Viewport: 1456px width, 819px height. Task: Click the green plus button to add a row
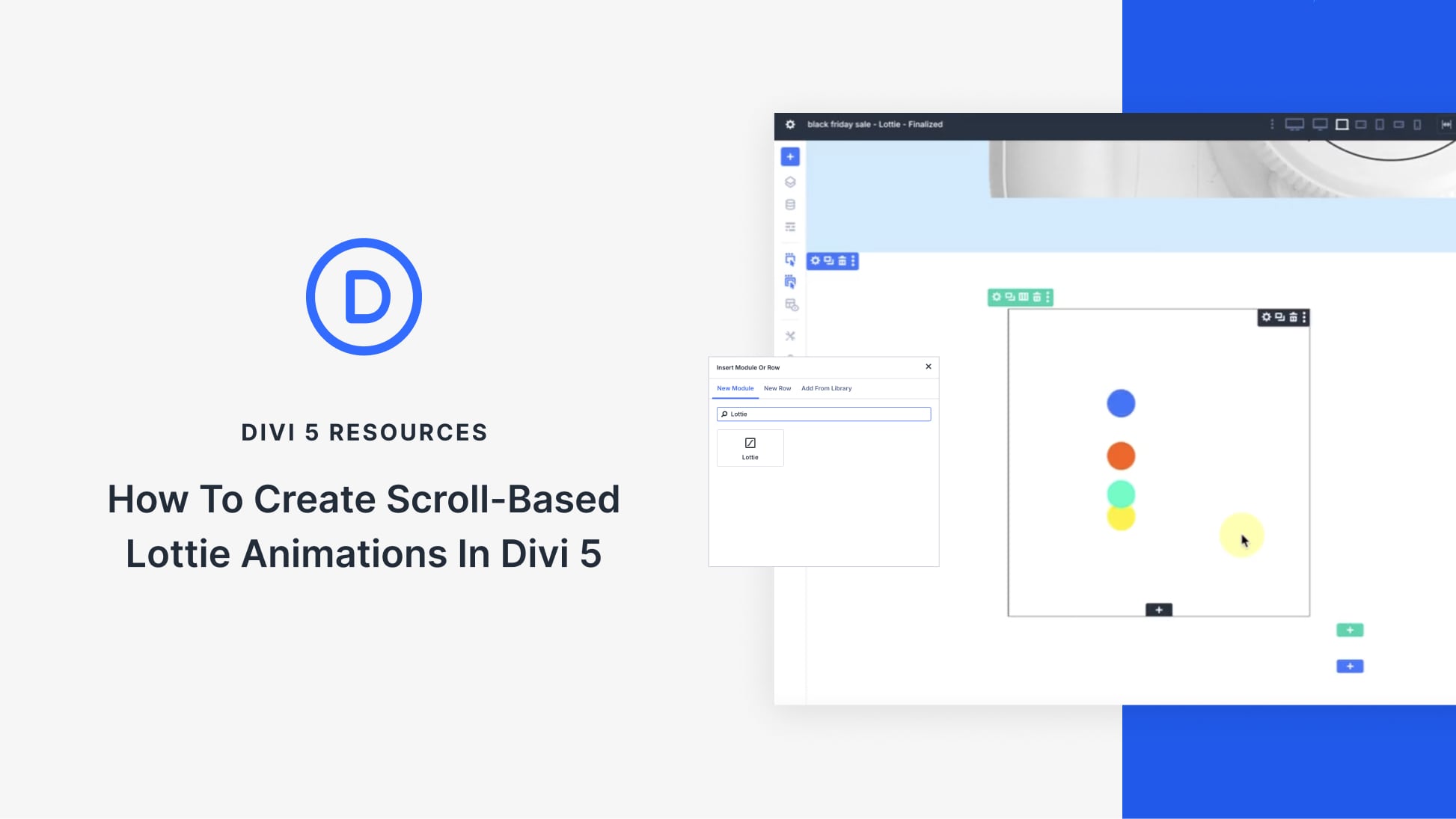tap(1349, 629)
